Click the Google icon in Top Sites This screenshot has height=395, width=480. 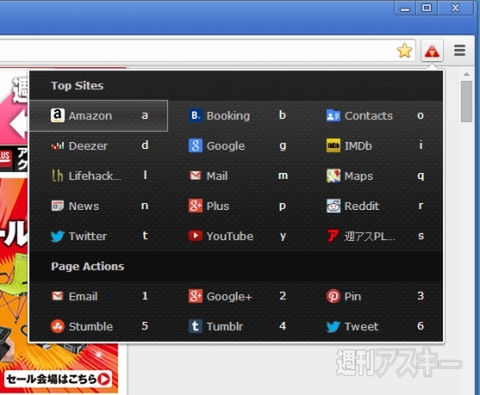point(195,146)
